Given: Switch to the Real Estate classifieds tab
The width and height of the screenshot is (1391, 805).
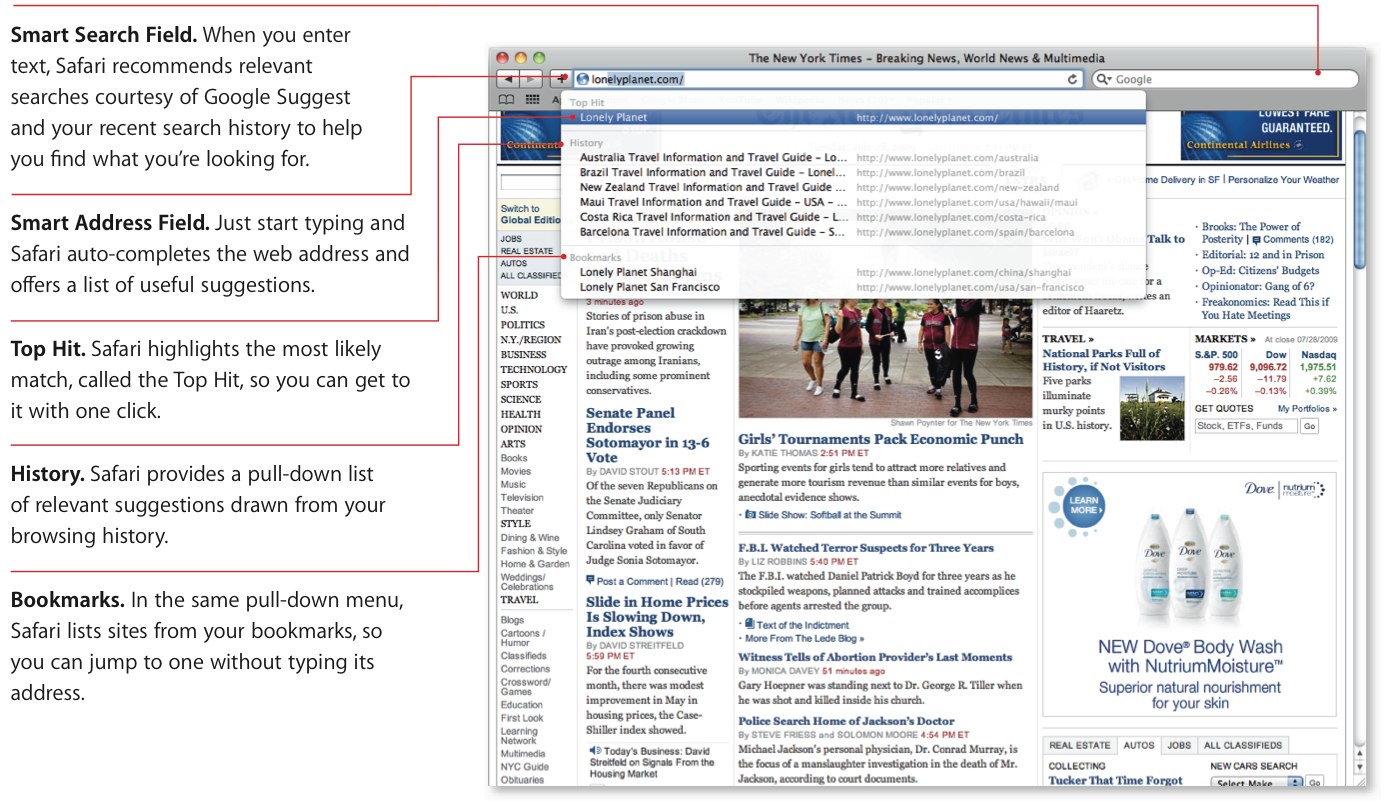Looking at the screenshot, I should click(x=1080, y=745).
